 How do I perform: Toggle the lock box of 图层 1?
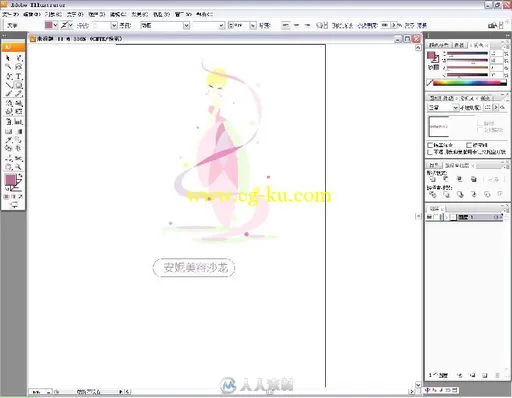[436, 217]
